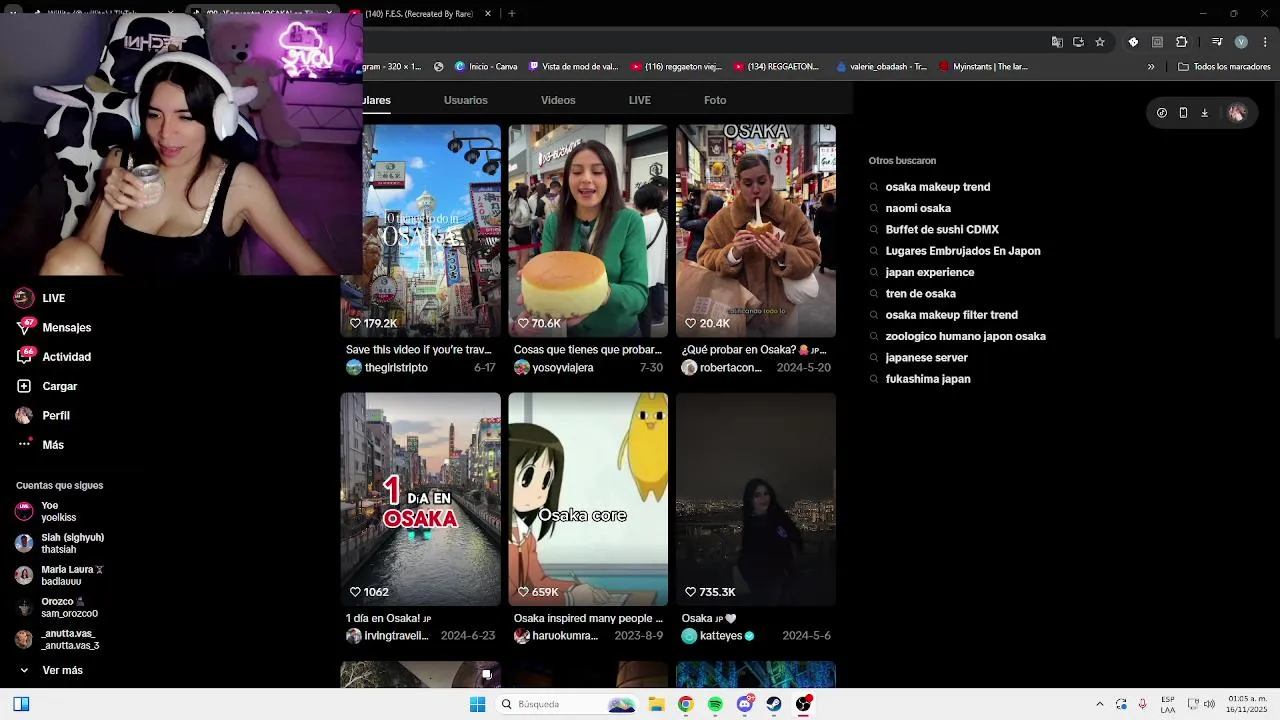1280x720 pixels.
Task: Open Todos los marcadores folder
Action: pos(1224,67)
